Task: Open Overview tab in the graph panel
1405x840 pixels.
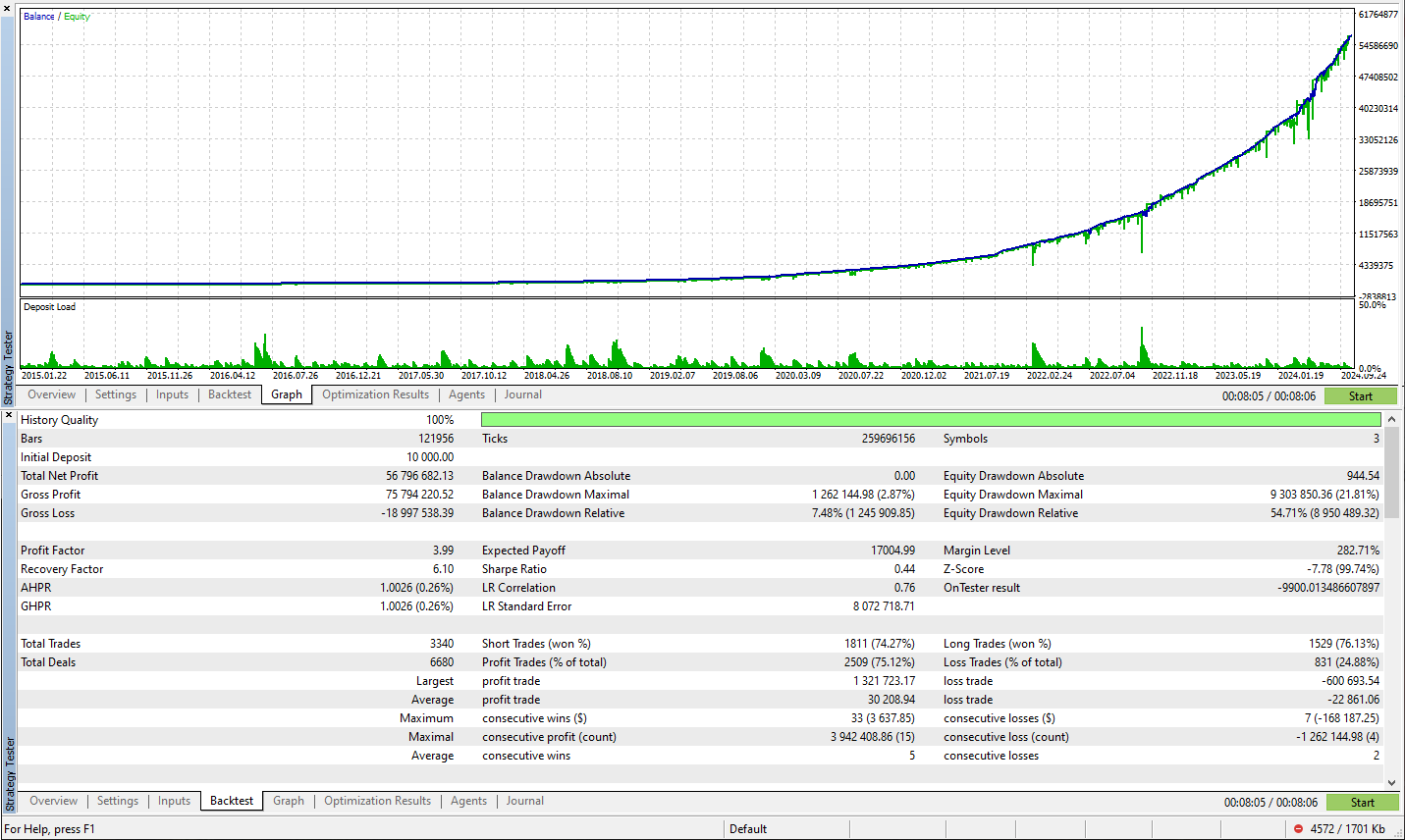Action: [51, 394]
